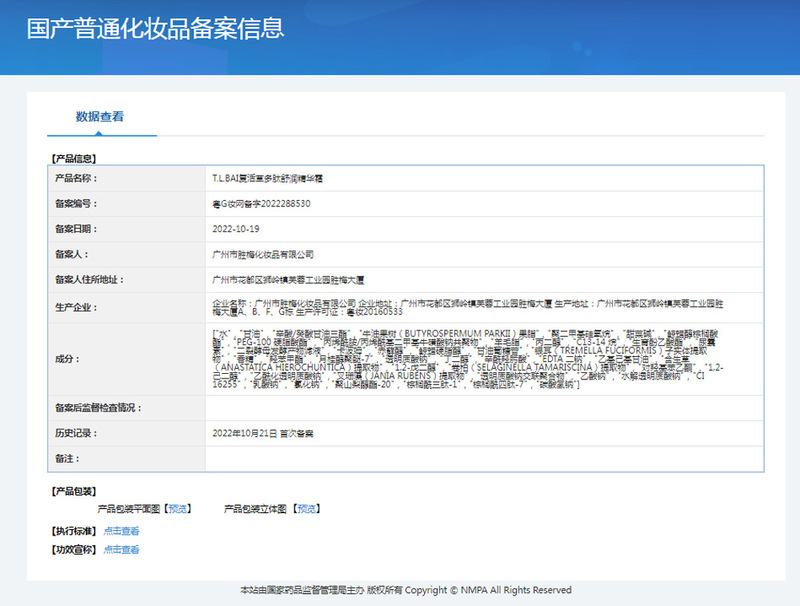Click 预览 link for 产品包装立体图
Image resolution: width=800 pixels, height=606 pixels.
[307, 509]
